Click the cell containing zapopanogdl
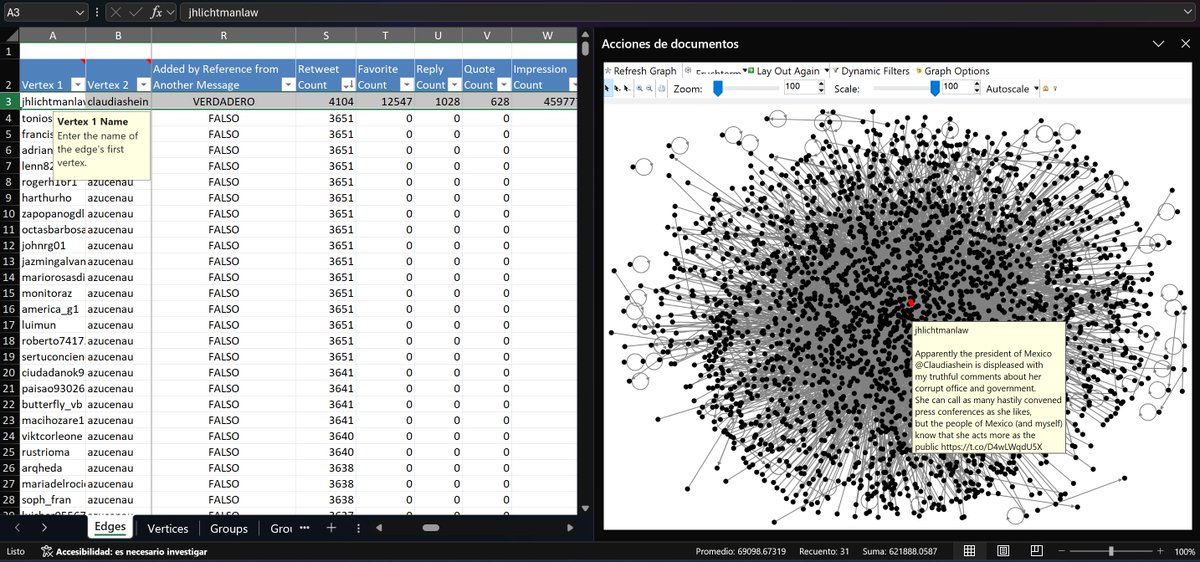The height and width of the screenshot is (562, 1200). [x=52, y=213]
